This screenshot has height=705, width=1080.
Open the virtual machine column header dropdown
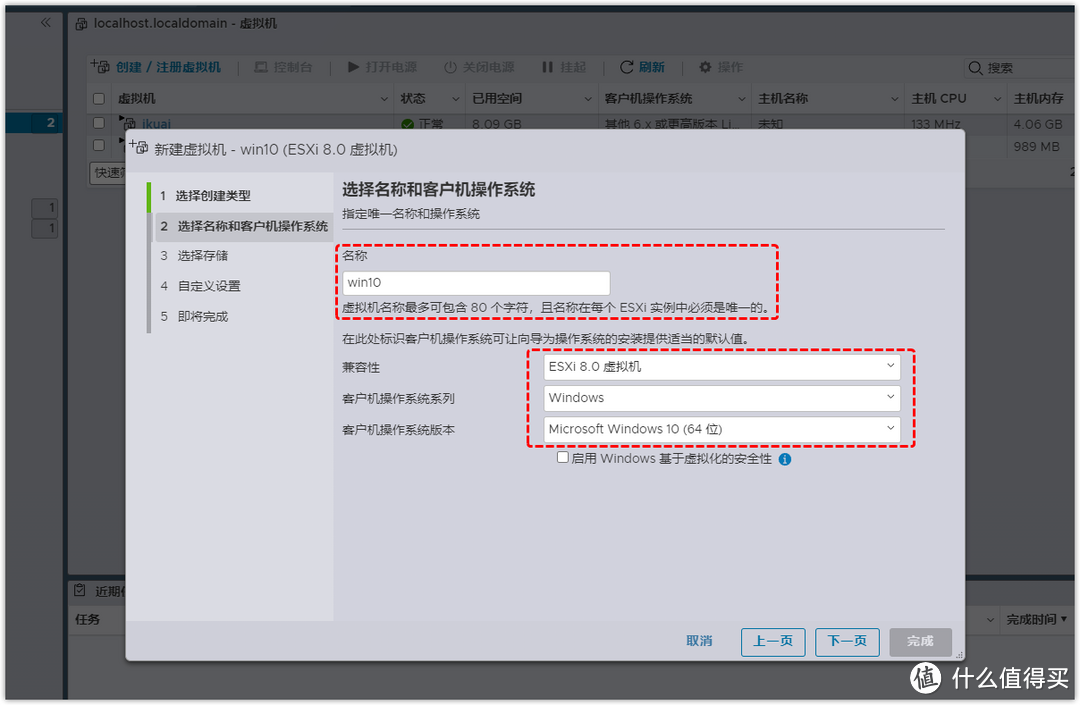[x=384, y=99]
